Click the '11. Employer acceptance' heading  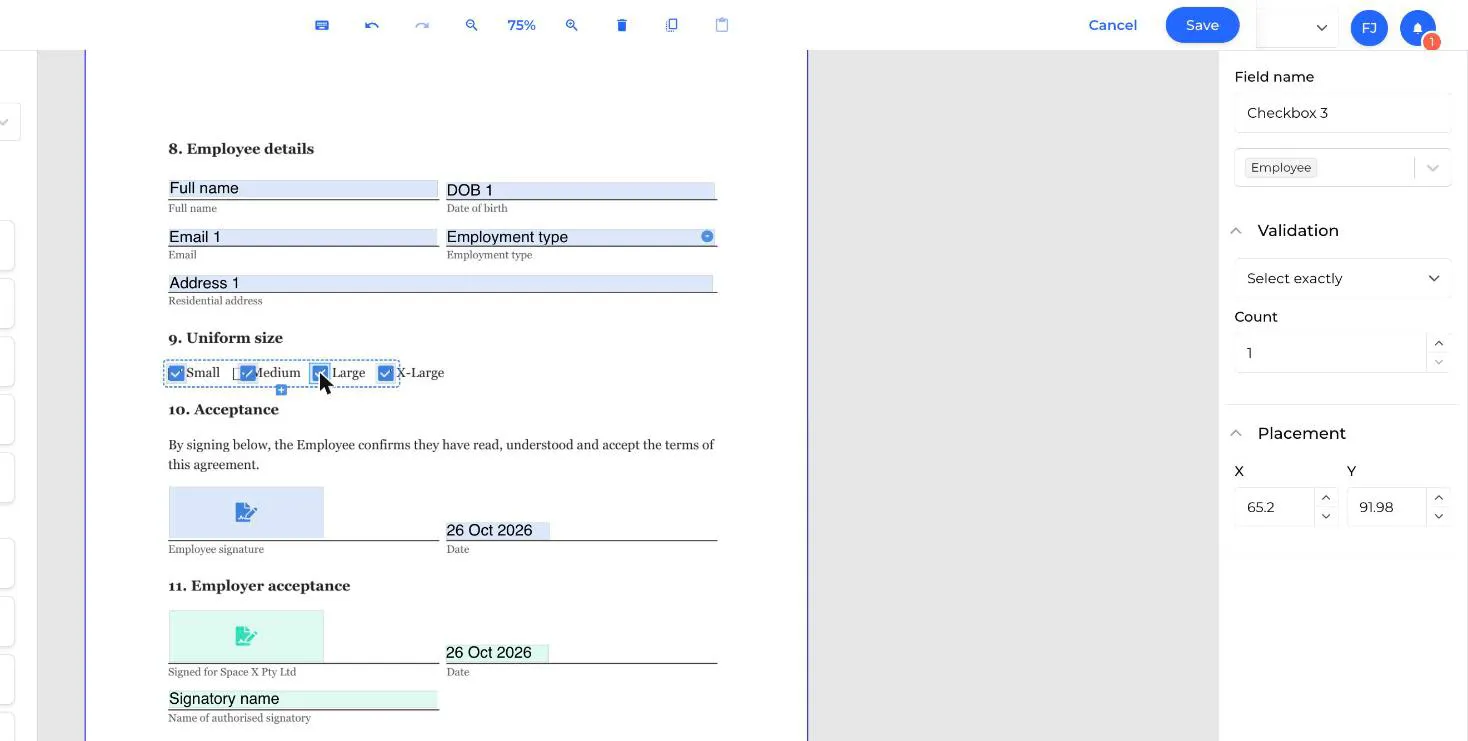[259, 586]
